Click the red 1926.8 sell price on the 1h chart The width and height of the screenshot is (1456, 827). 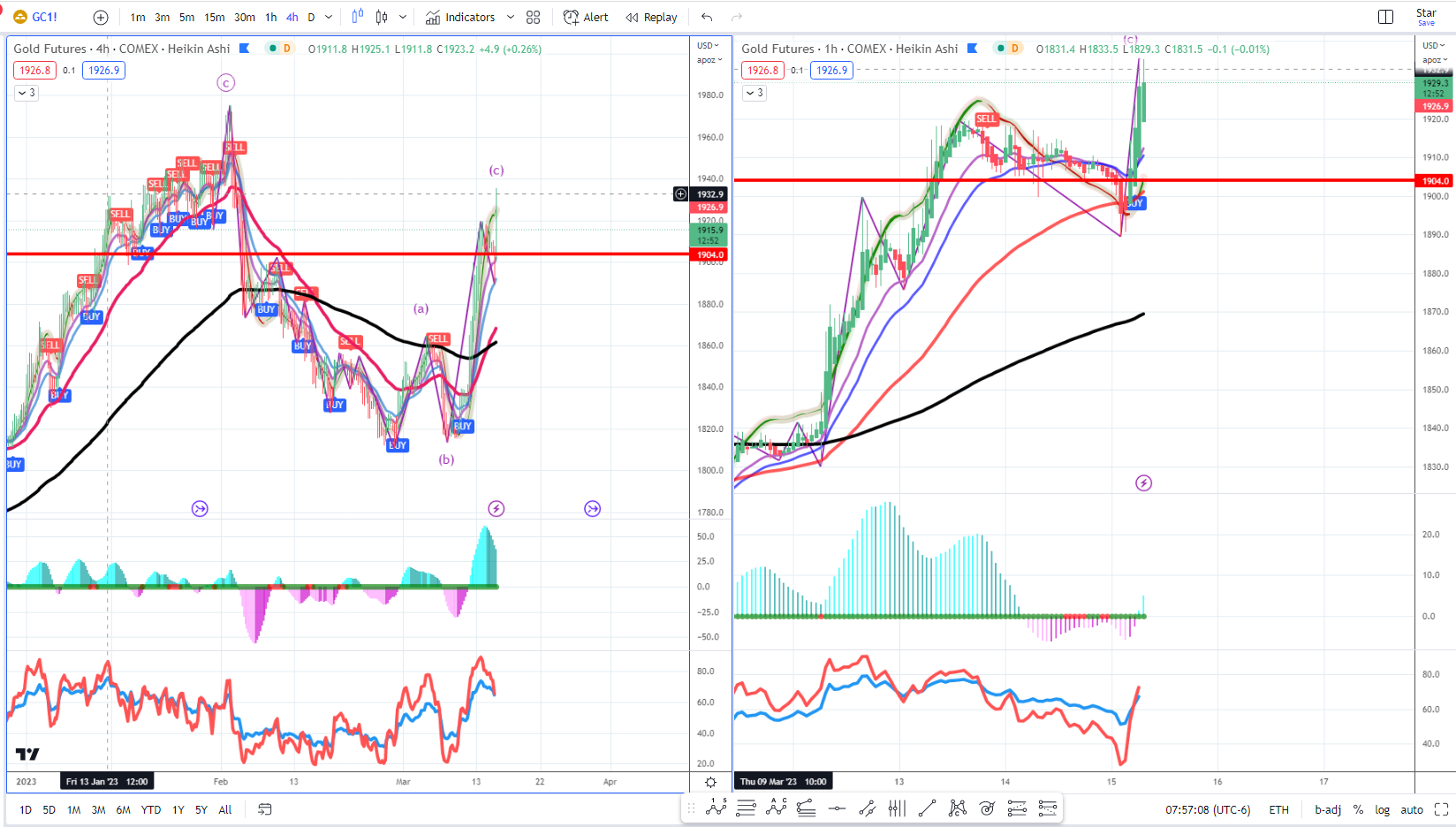pos(763,71)
